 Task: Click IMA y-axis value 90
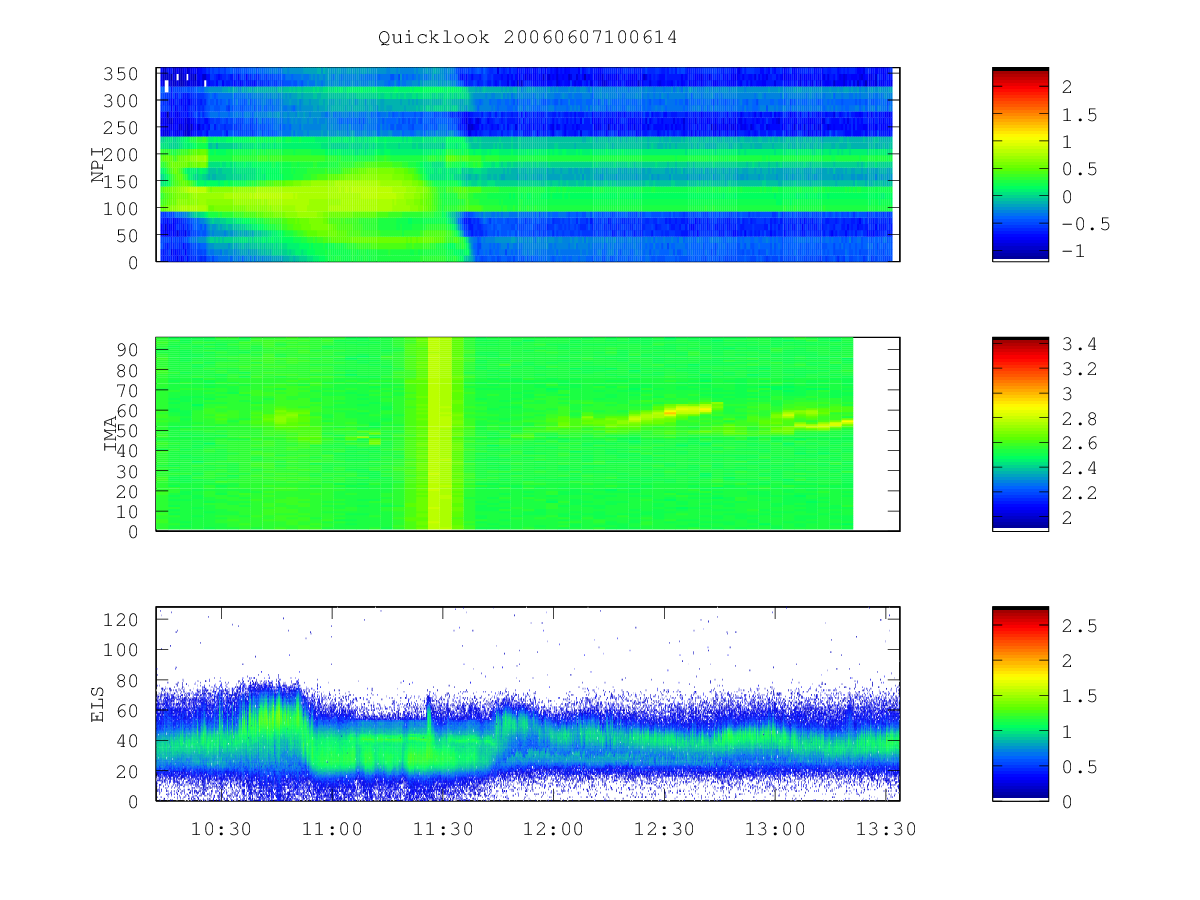[129, 350]
